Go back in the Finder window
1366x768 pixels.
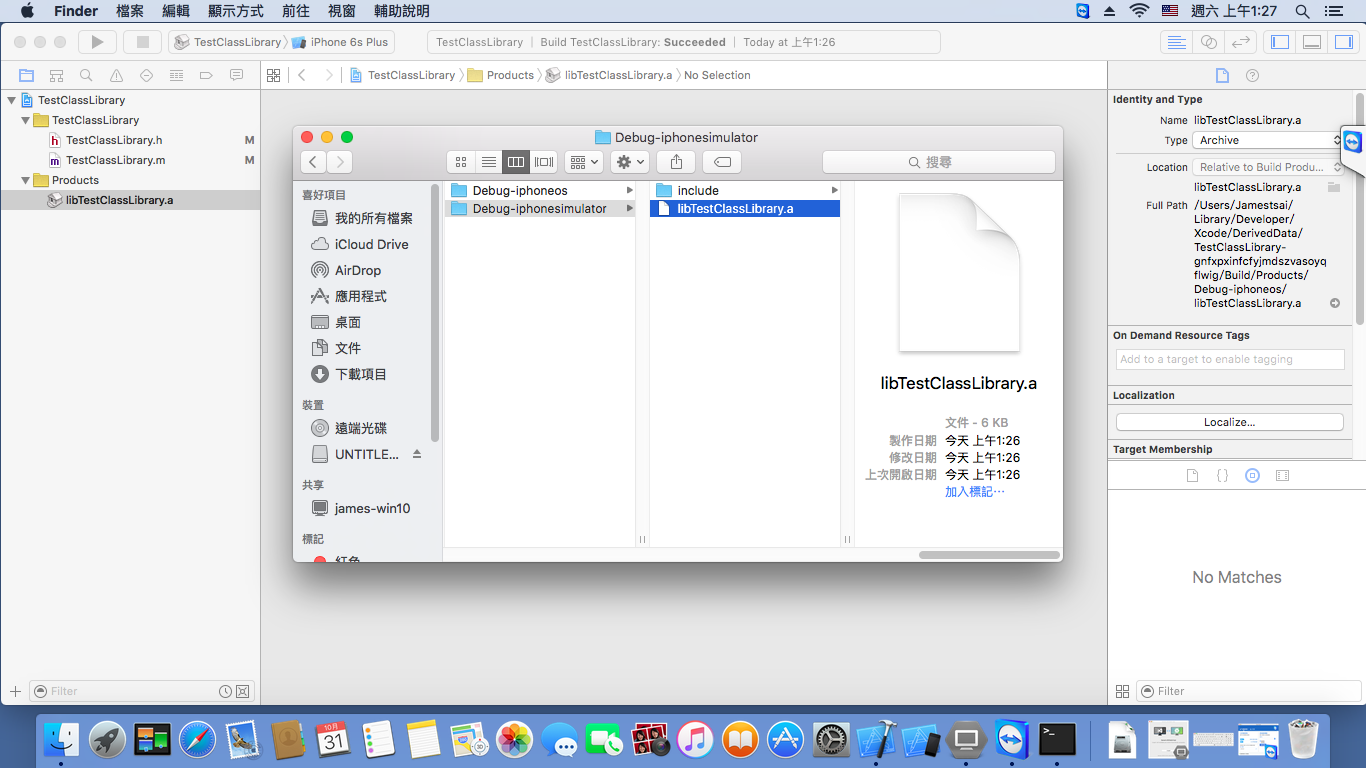pyautogui.click(x=314, y=161)
